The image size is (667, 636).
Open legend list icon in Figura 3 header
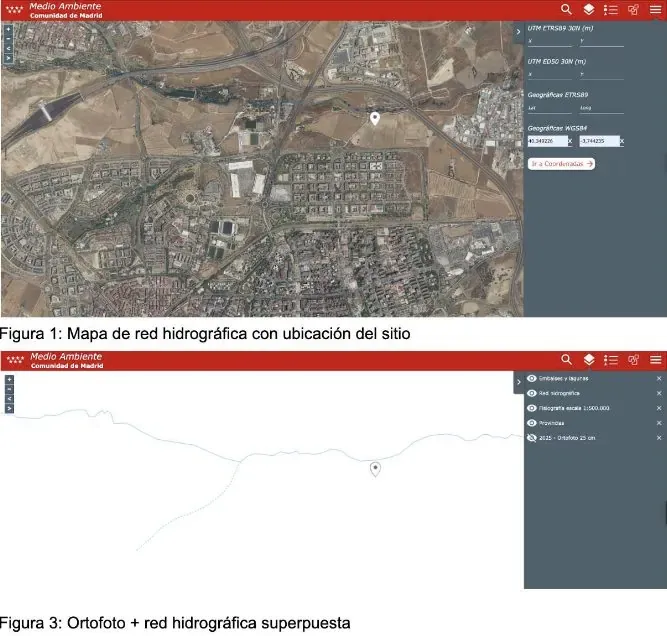click(611, 360)
